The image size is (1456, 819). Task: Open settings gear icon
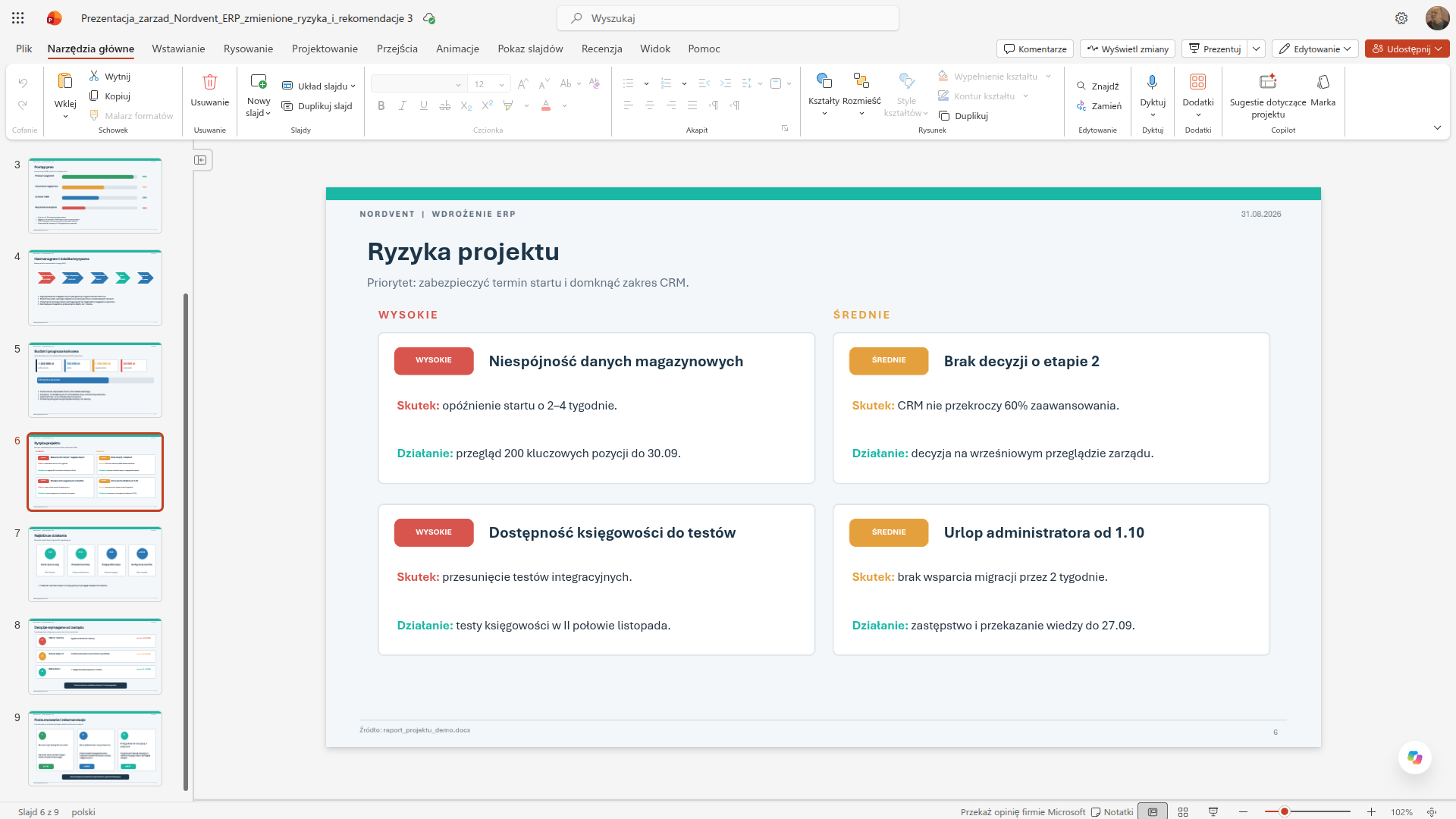point(1401,18)
